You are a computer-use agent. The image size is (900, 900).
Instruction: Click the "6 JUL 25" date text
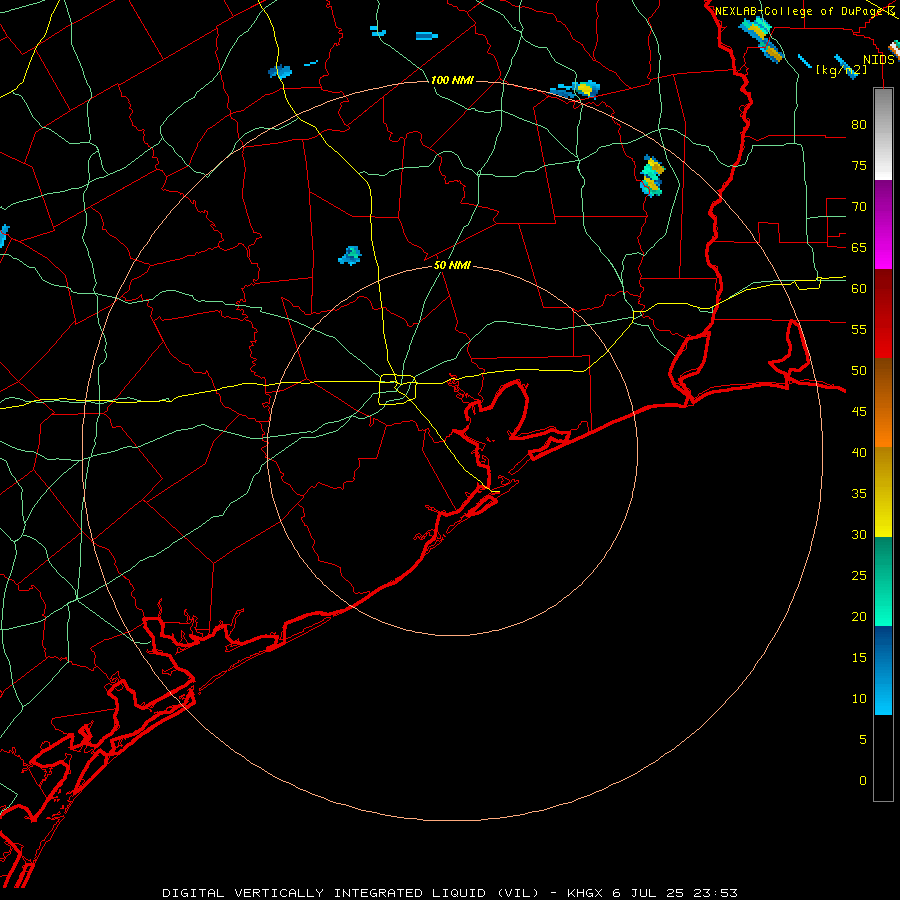[648, 893]
